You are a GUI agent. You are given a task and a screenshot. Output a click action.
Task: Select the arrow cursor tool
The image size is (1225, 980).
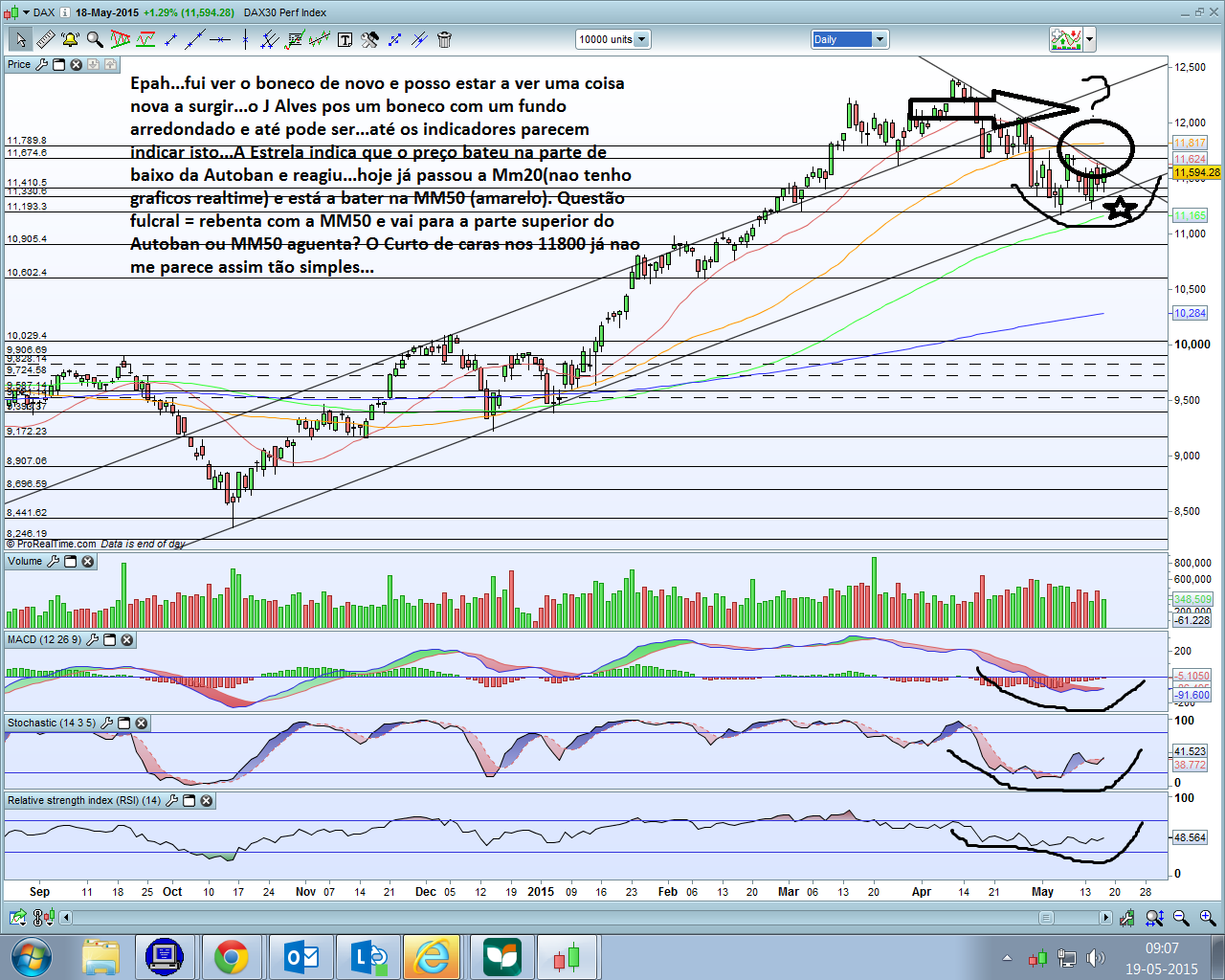click(20, 39)
